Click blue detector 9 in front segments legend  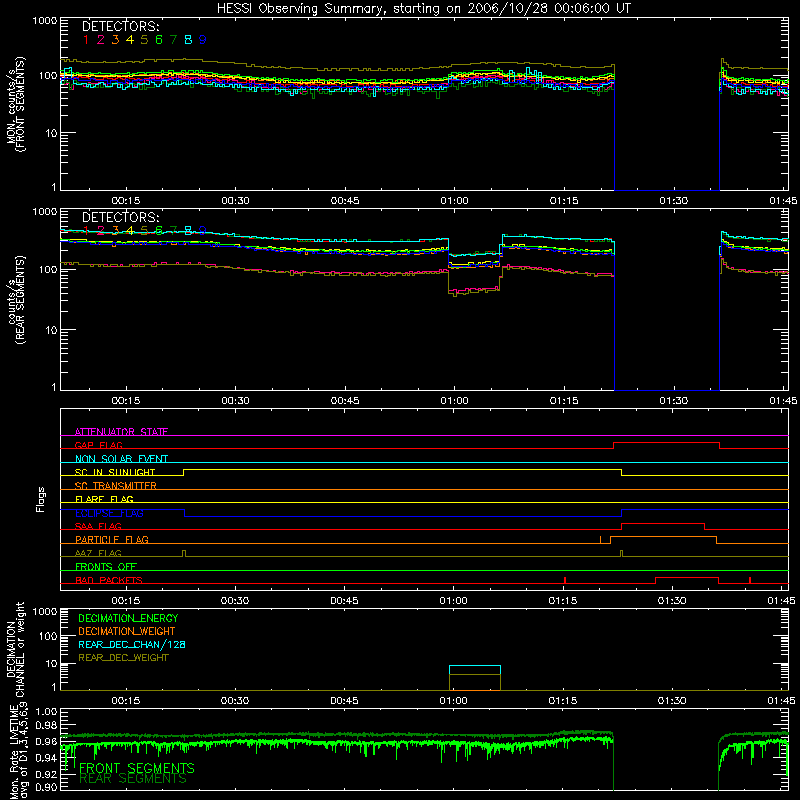pos(203,40)
